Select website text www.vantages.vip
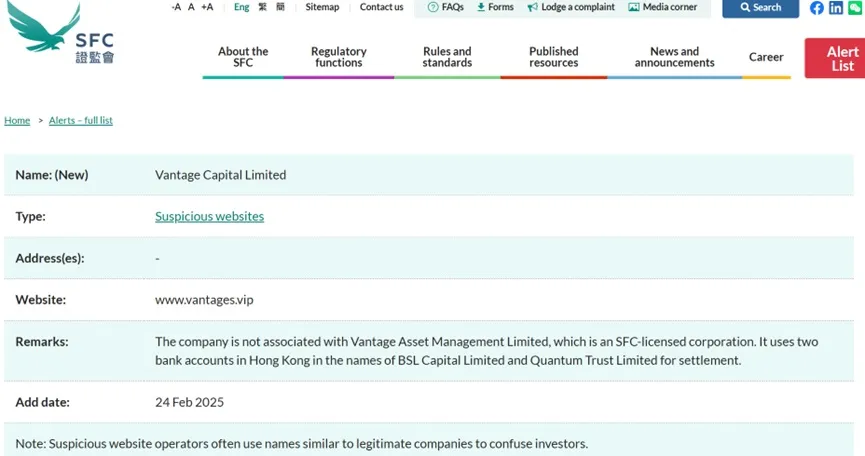Image resolution: width=865 pixels, height=456 pixels. [204, 300]
